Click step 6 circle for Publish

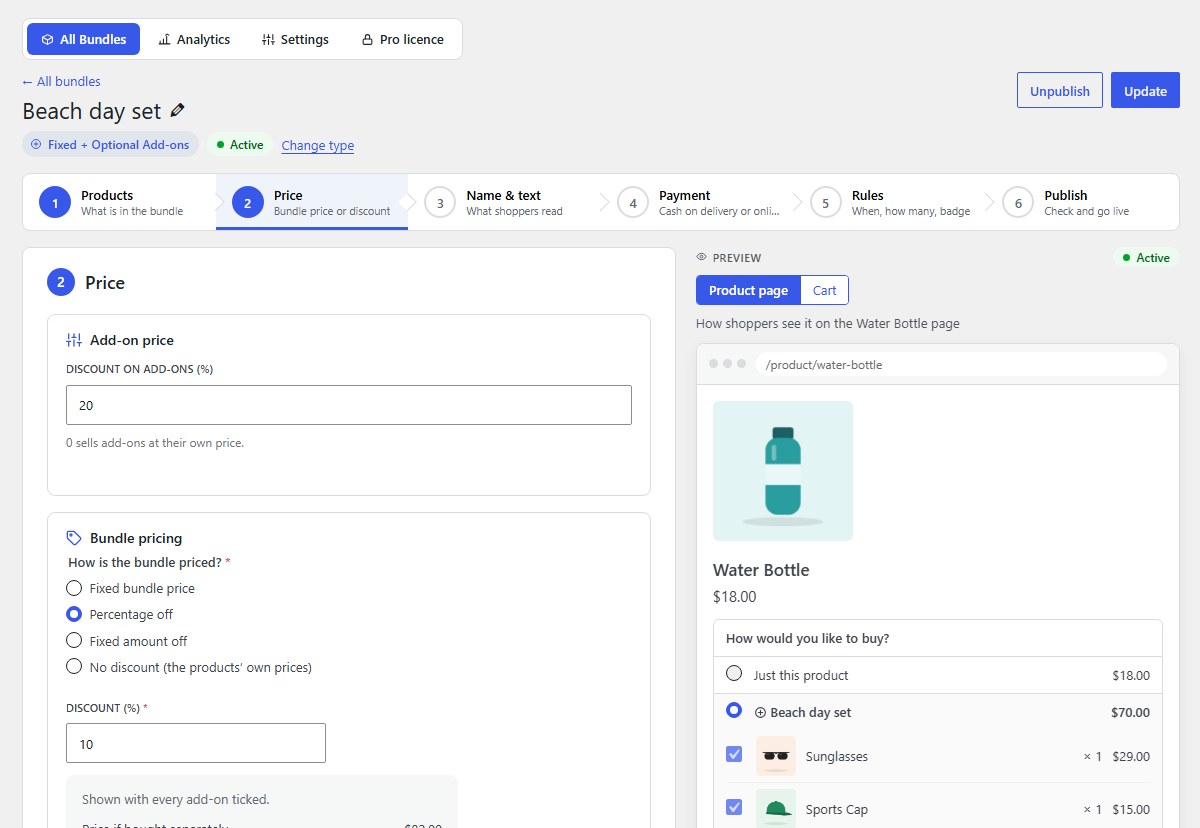coord(1018,203)
